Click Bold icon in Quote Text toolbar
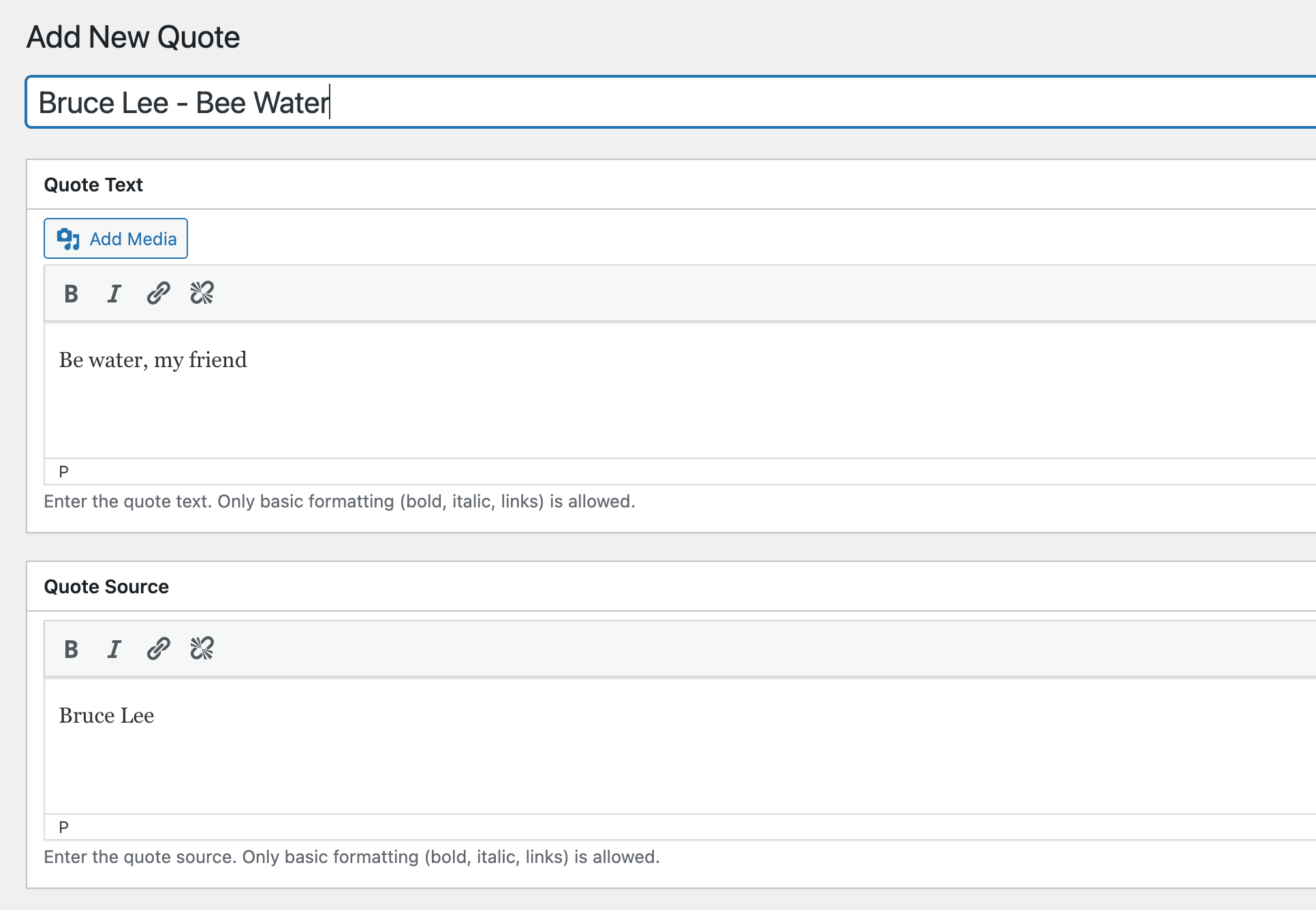The image size is (1316, 910). [x=71, y=294]
